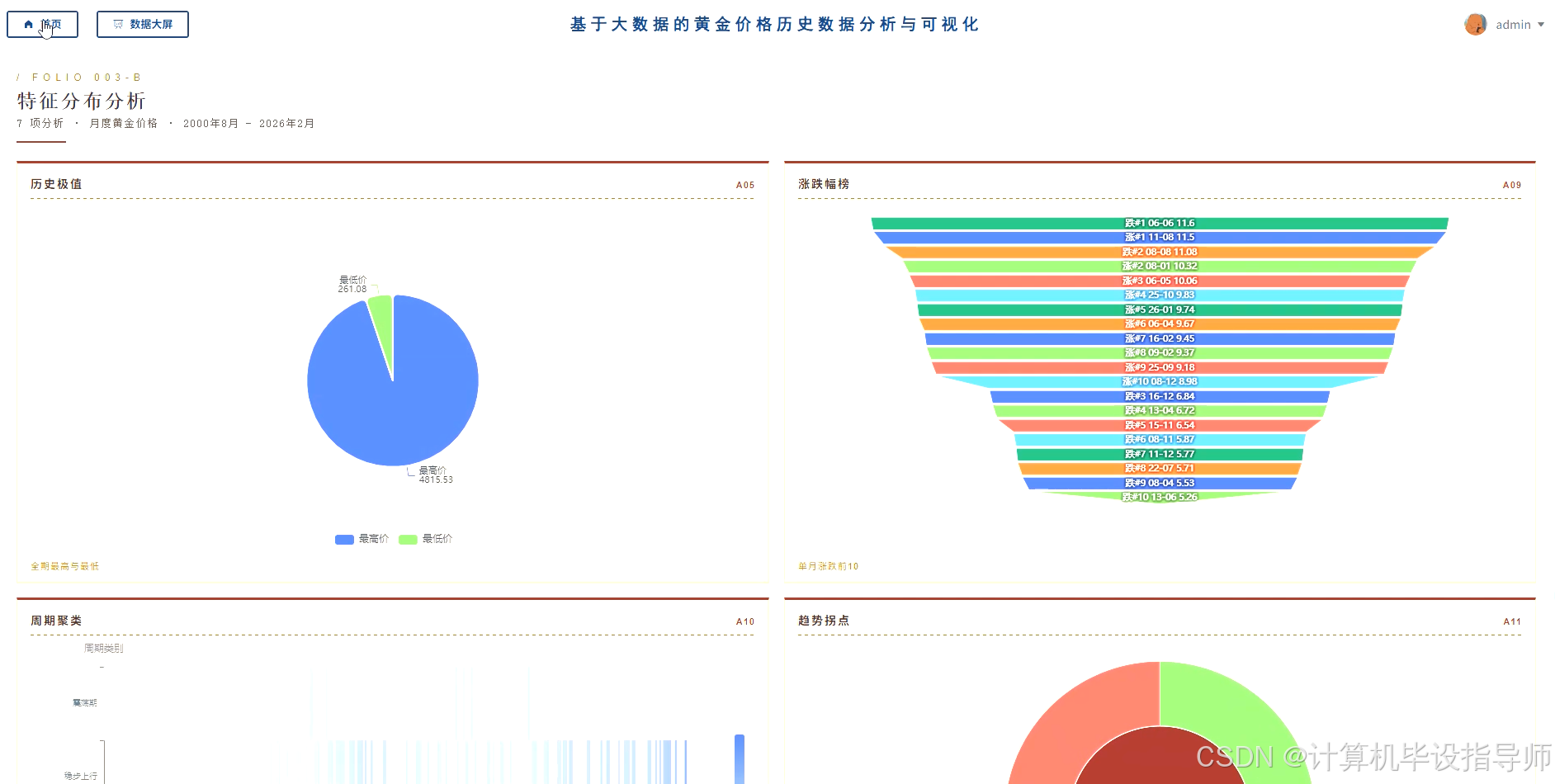Select funnel bar 涨#5 26-01 9.74

click(1160, 310)
